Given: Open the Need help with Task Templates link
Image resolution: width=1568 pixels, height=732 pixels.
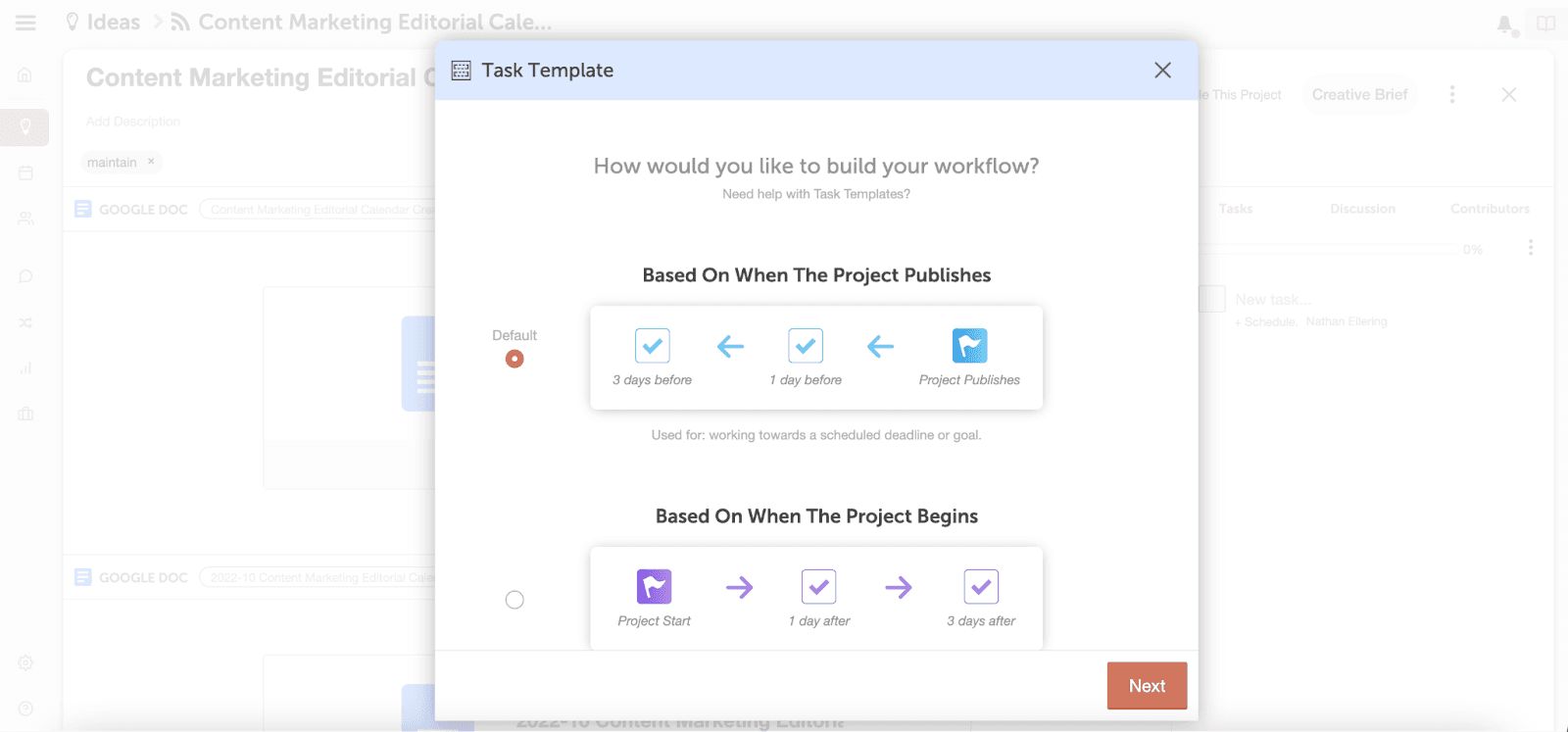Looking at the screenshot, I should pos(815,193).
